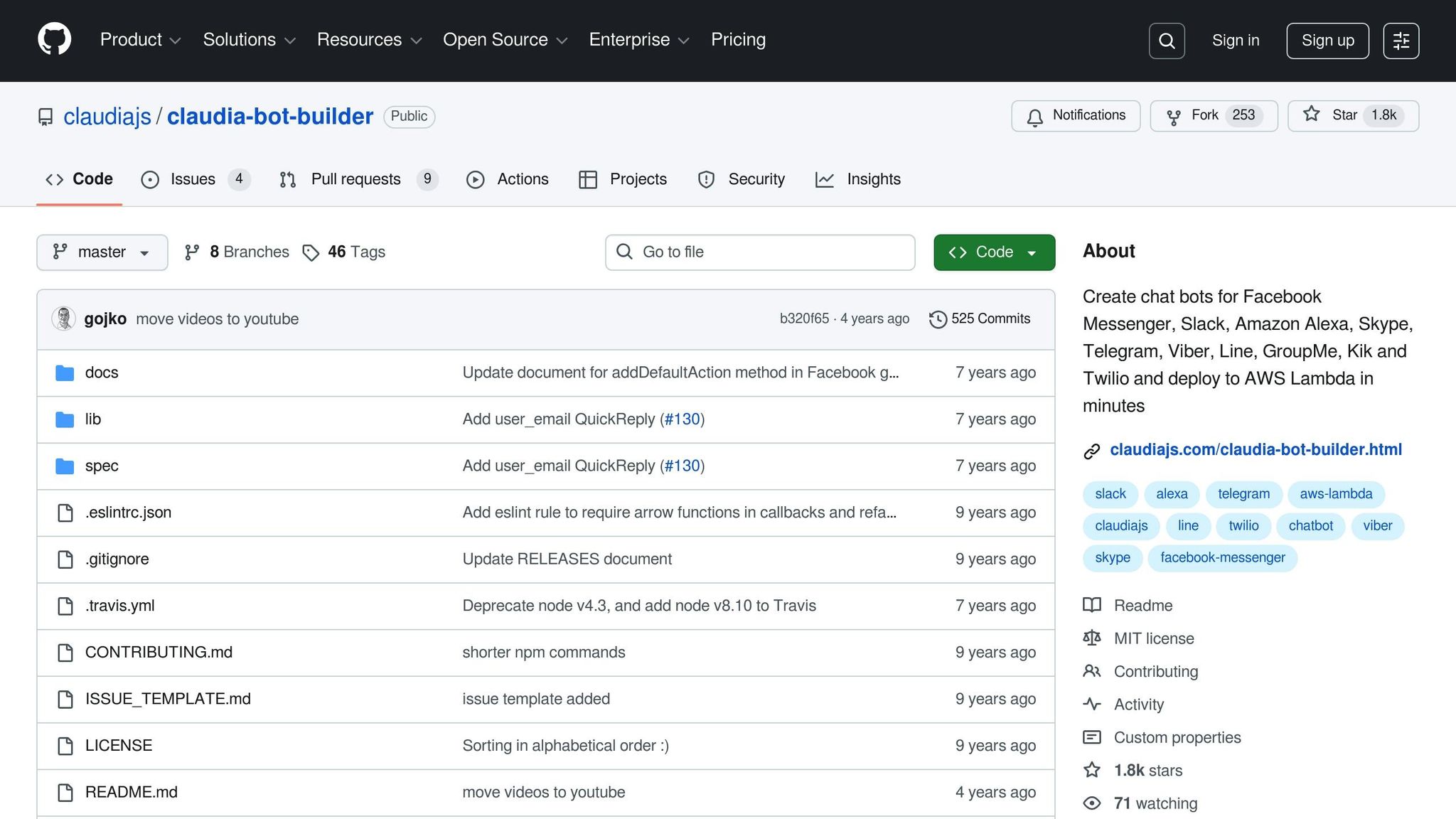Click the .eslintrc.json file icon
The width and height of the screenshot is (1456, 819).
click(65, 513)
